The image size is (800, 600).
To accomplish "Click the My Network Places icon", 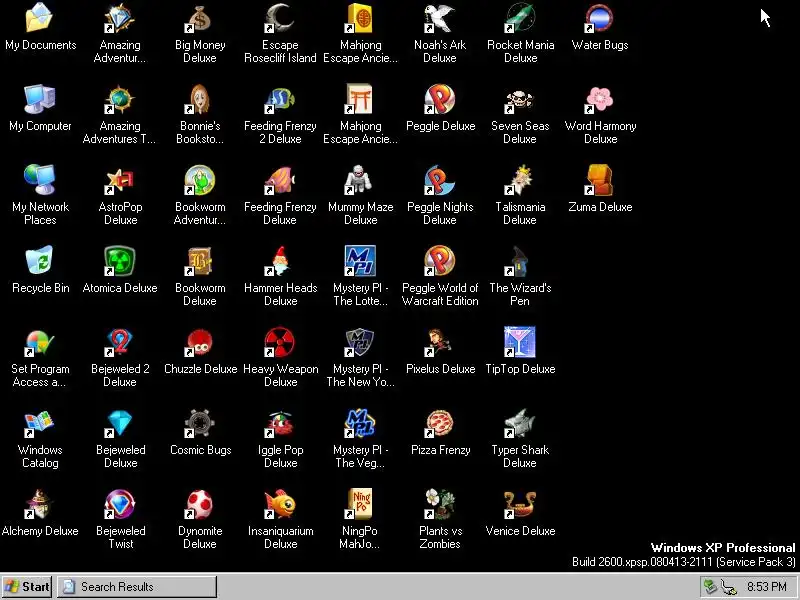I will pyautogui.click(x=40, y=180).
